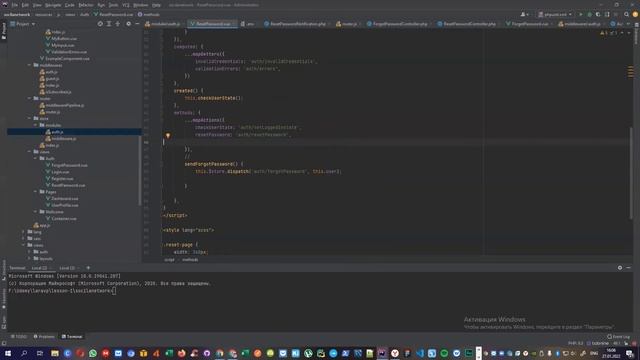Open the Code menu
The width and height of the screenshot is (640, 360).
70,5
